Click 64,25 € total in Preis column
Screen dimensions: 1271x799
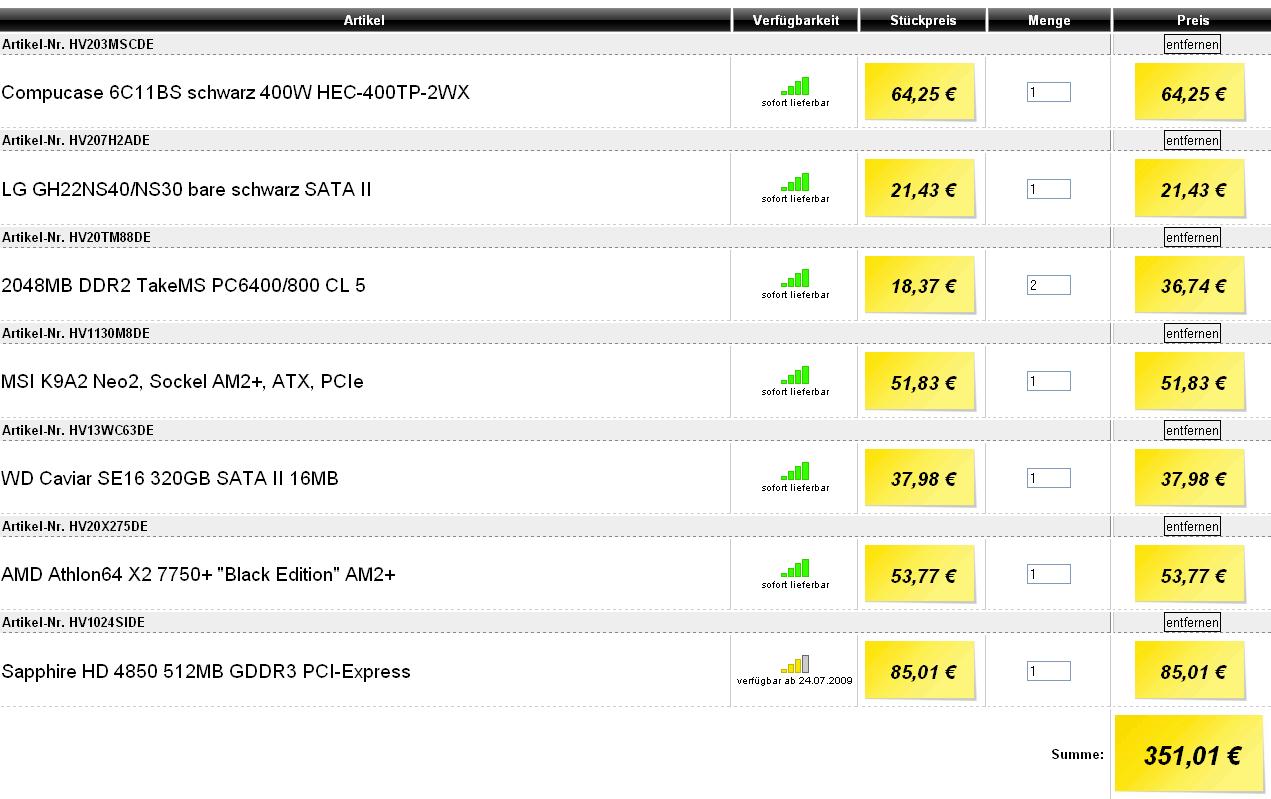(1190, 92)
